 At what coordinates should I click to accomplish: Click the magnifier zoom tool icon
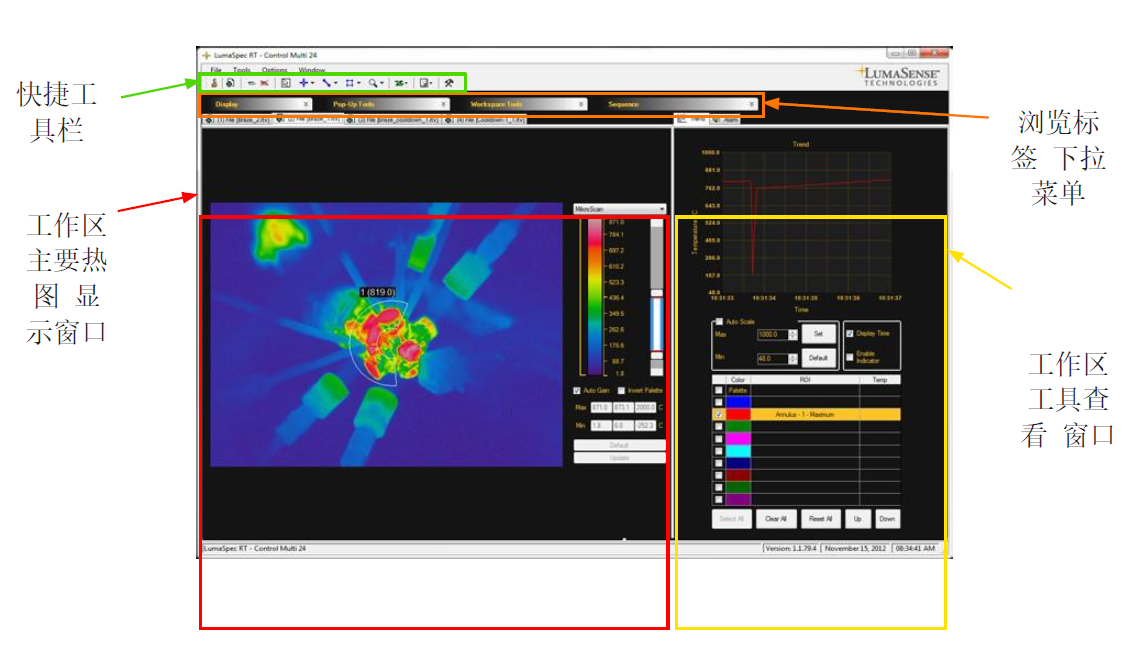point(373,84)
